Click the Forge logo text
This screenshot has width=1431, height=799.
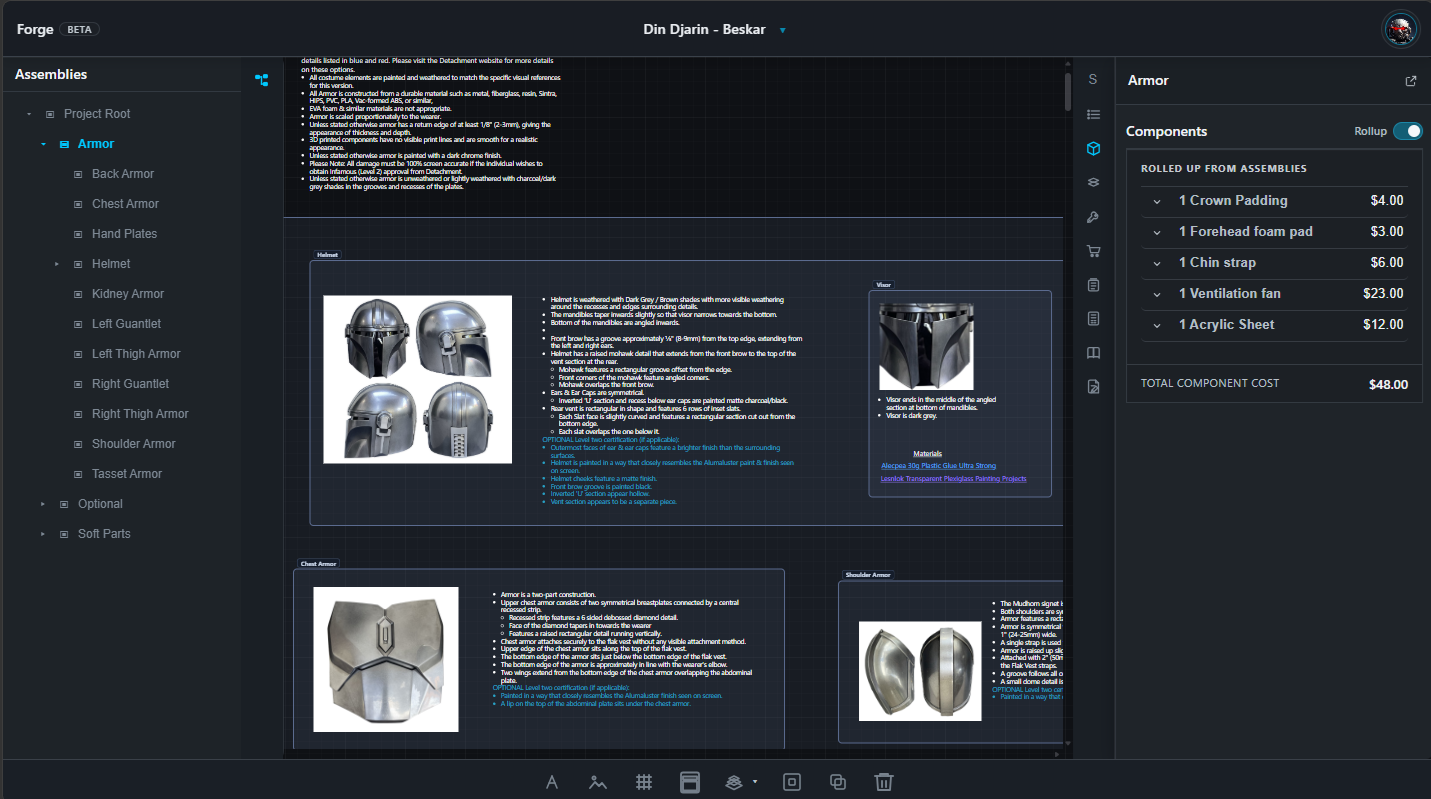35,29
